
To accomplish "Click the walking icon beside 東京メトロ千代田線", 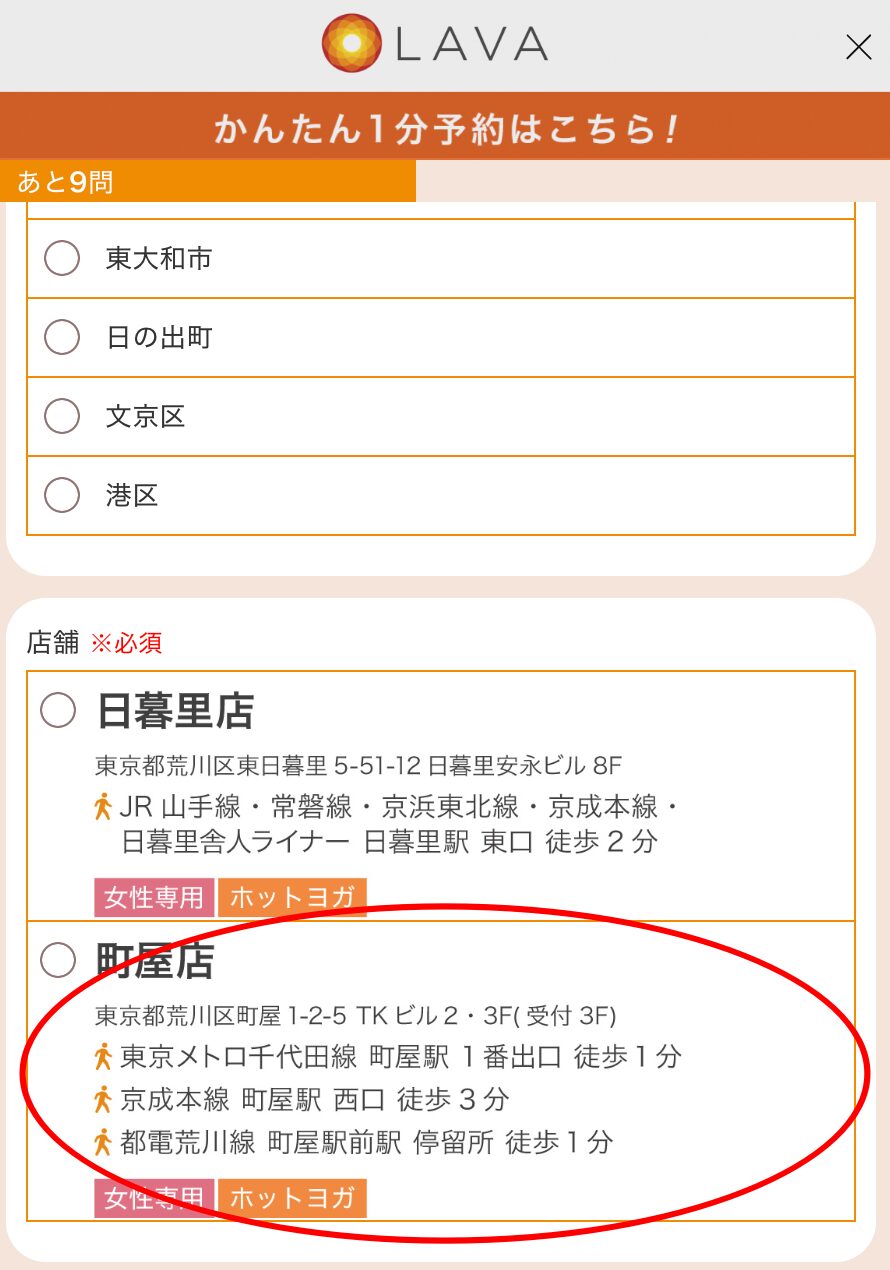I will coord(102,1056).
